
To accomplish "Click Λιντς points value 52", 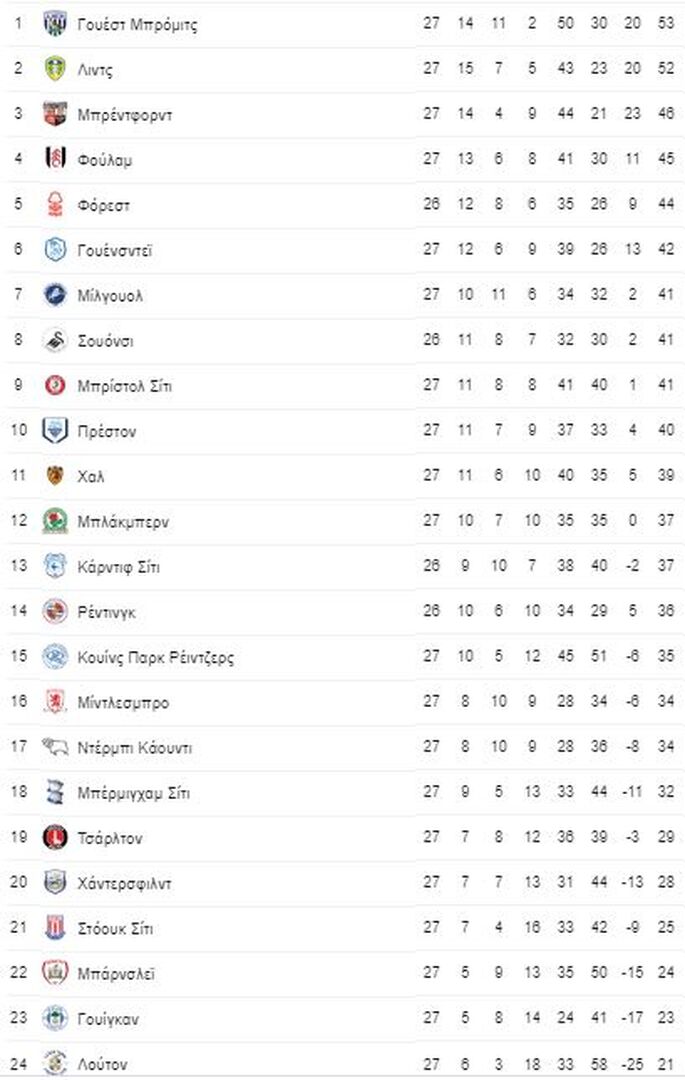I will pos(666,68).
